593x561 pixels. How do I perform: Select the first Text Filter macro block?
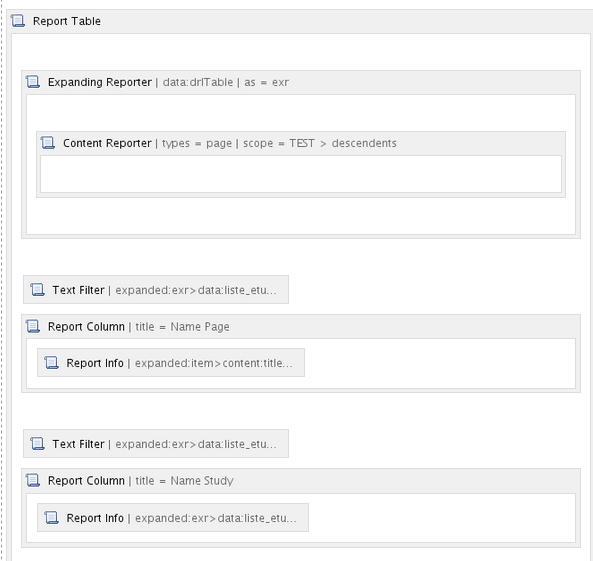pos(156,290)
